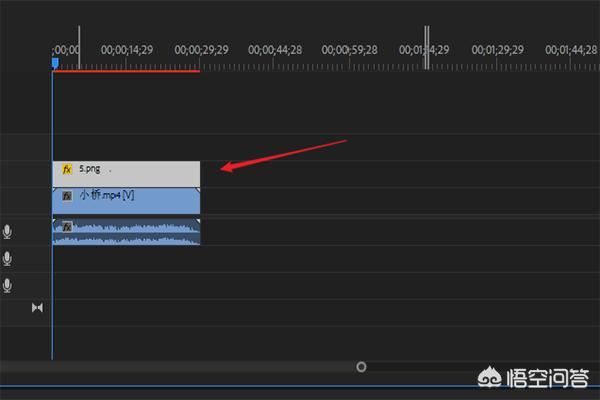Screen dimensions: 600x400
Task: Click the yellow fx badge on 5.png clip
Action: 67,169
